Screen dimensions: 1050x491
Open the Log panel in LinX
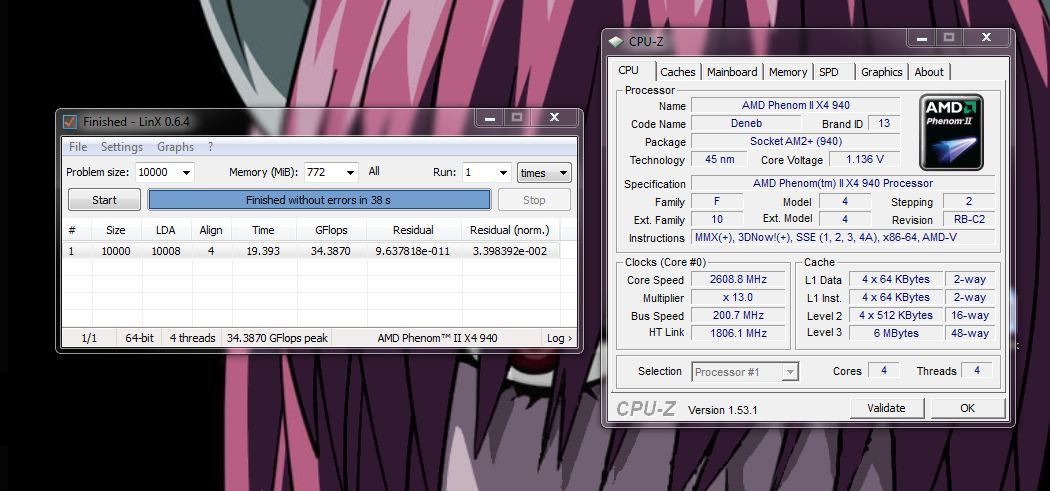pyautogui.click(x=559, y=338)
